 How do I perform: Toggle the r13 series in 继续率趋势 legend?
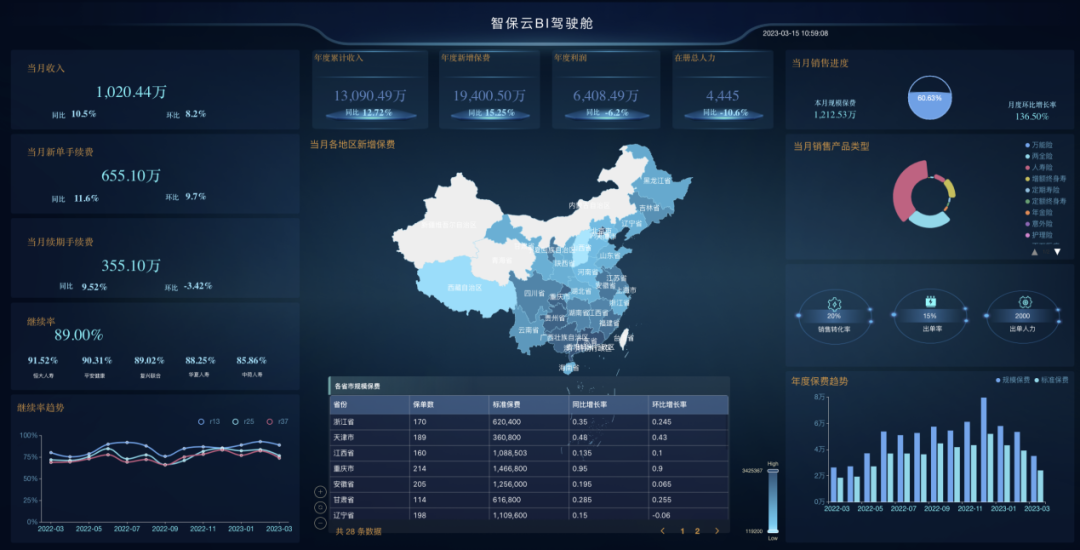click(207, 421)
